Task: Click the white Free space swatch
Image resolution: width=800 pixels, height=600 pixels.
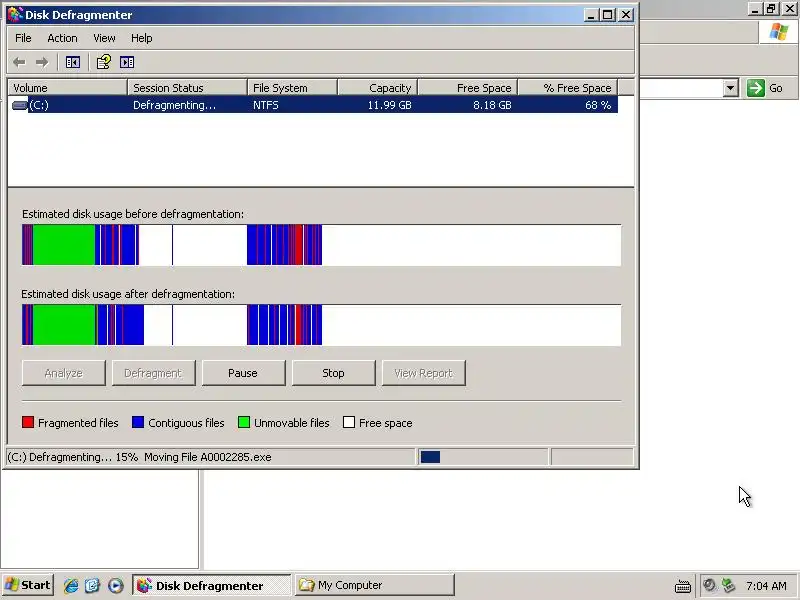Action: click(x=349, y=422)
